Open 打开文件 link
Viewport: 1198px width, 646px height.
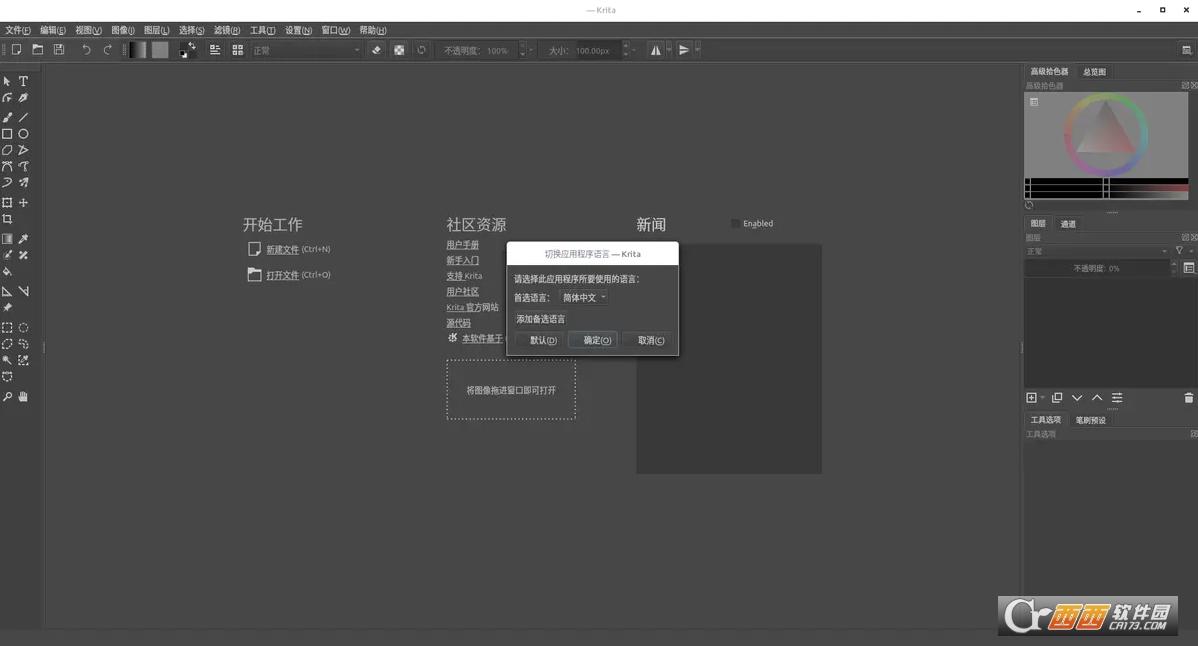point(282,275)
